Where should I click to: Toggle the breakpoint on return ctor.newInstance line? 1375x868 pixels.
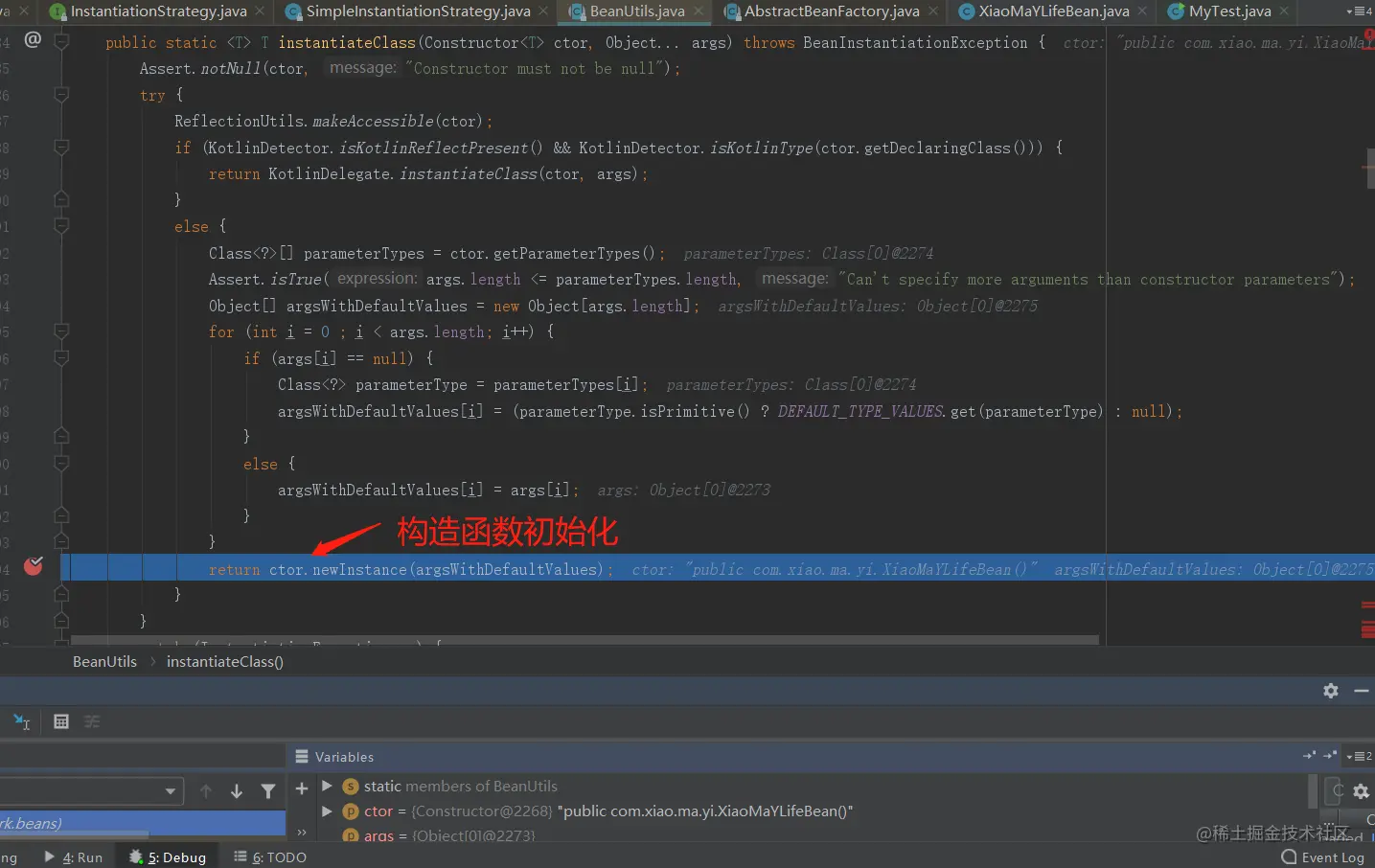click(x=33, y=566)
